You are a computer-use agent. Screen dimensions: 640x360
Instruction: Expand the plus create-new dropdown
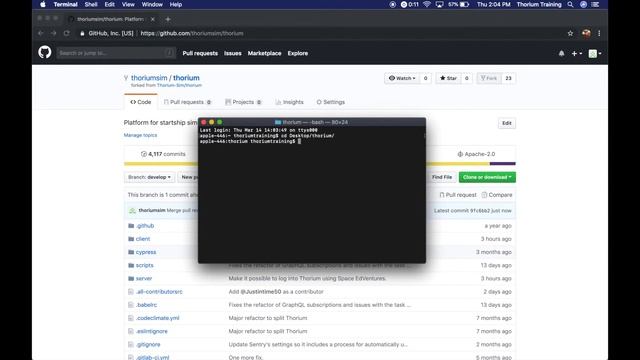tap(577, 53)
